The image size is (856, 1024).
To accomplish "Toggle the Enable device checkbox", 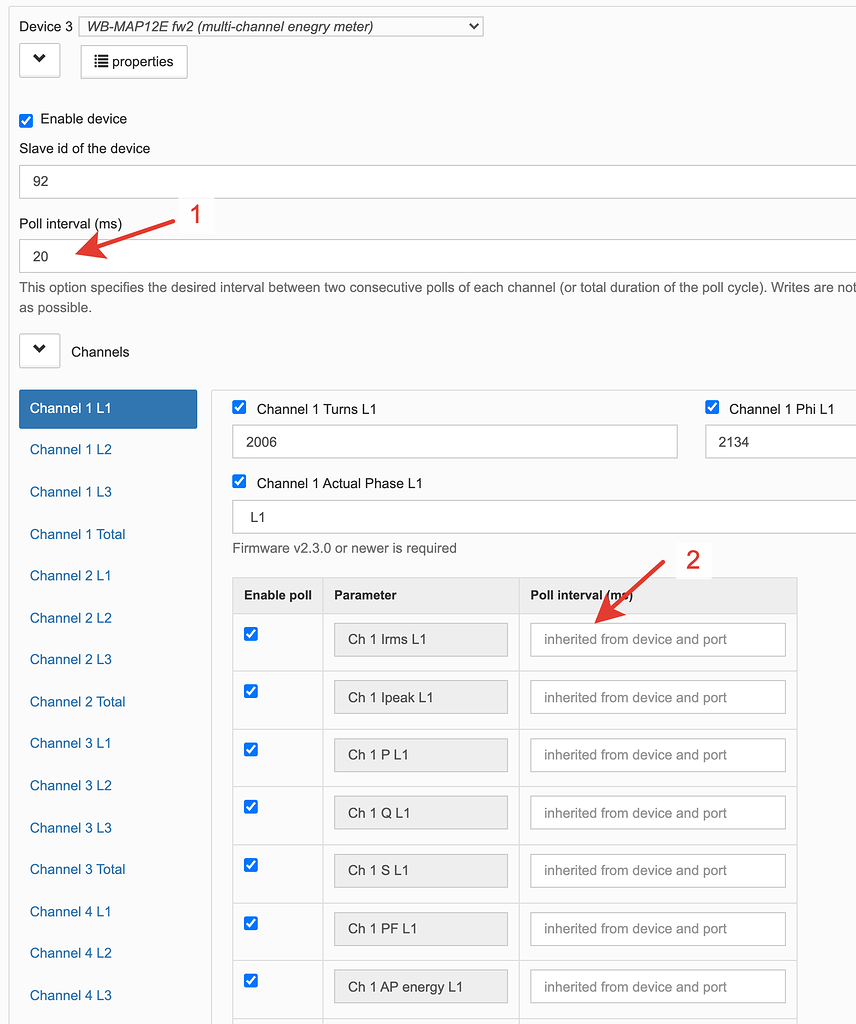I will [x=27, y=120].
